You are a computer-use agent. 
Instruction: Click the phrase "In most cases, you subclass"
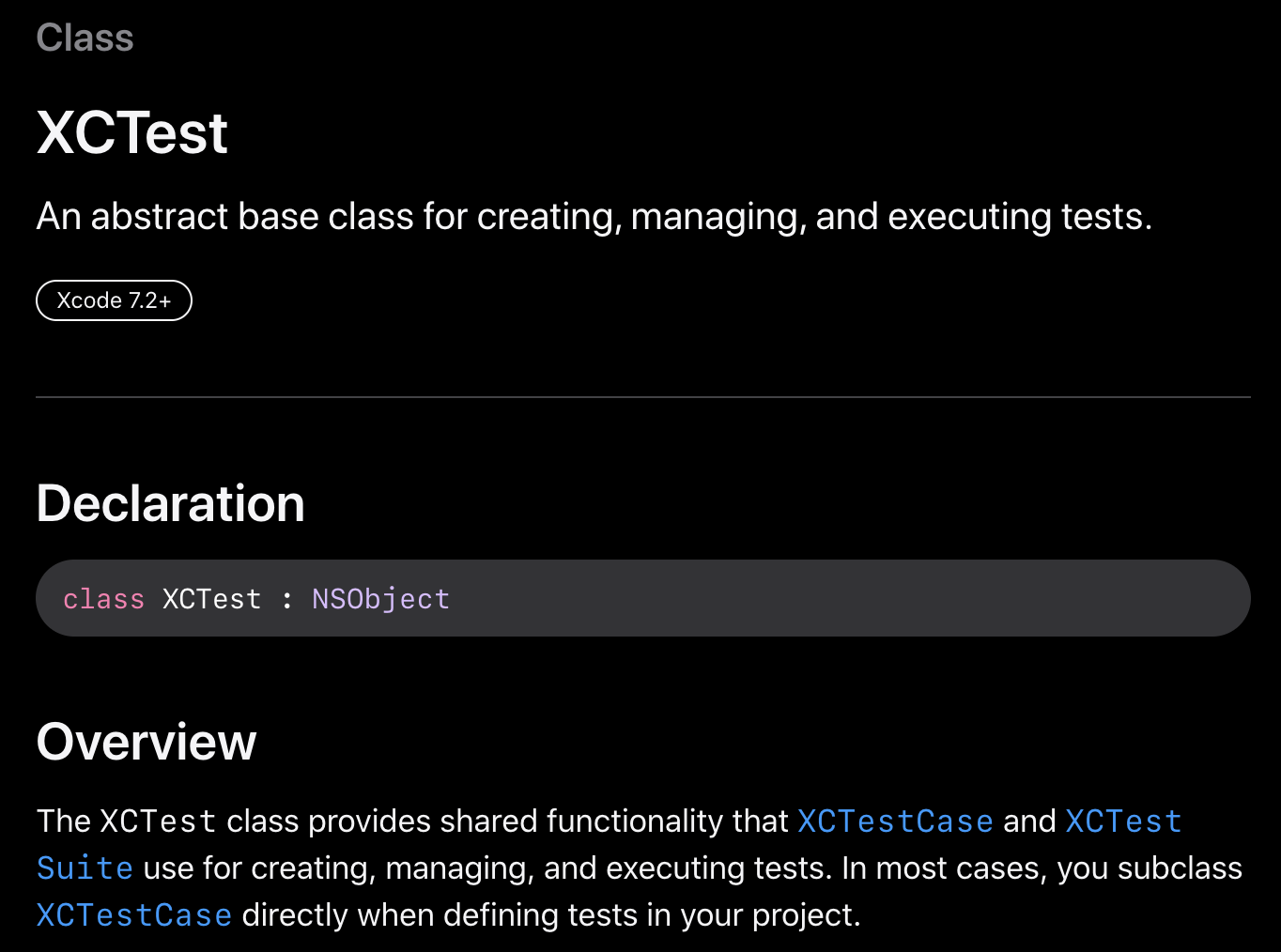coord(1042,868)
